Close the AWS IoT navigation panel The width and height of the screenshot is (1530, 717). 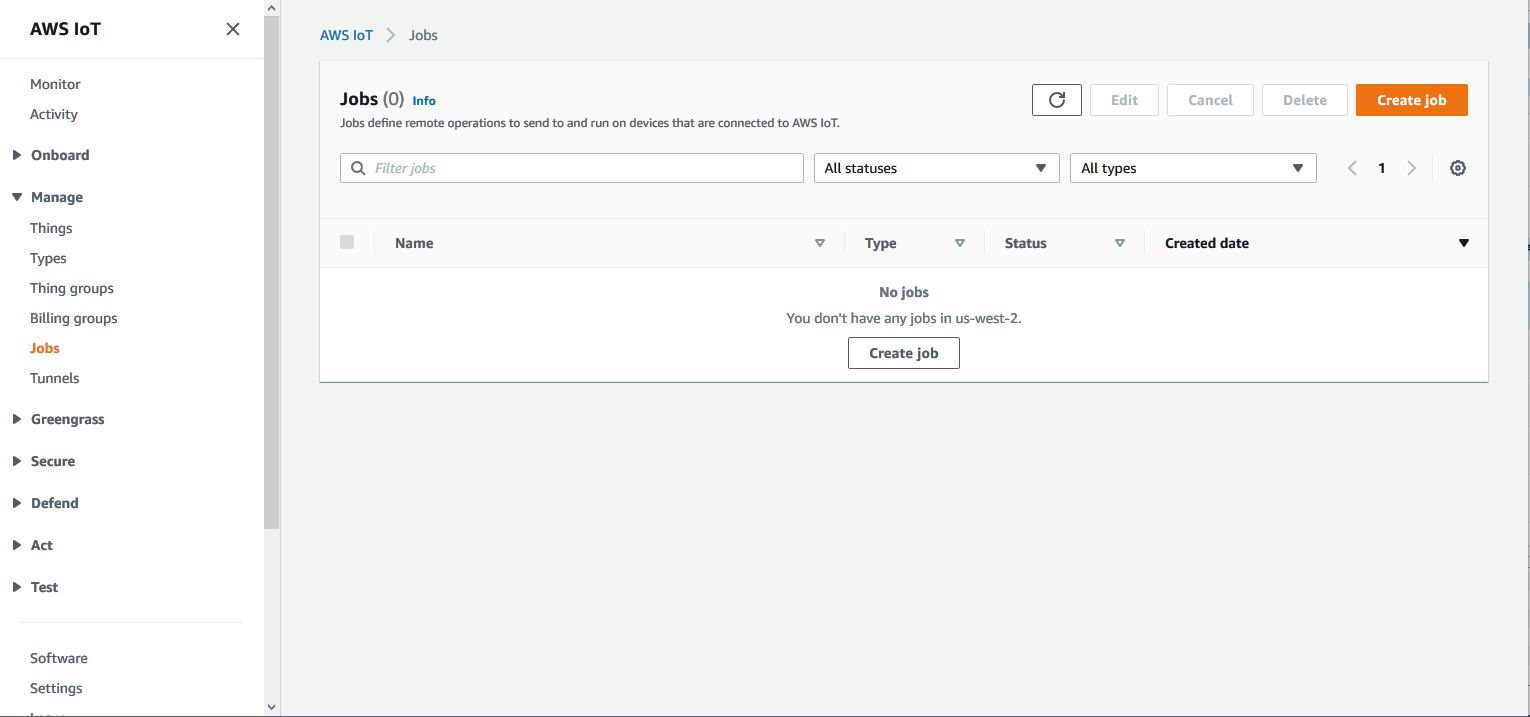click(x=233, y=29)
